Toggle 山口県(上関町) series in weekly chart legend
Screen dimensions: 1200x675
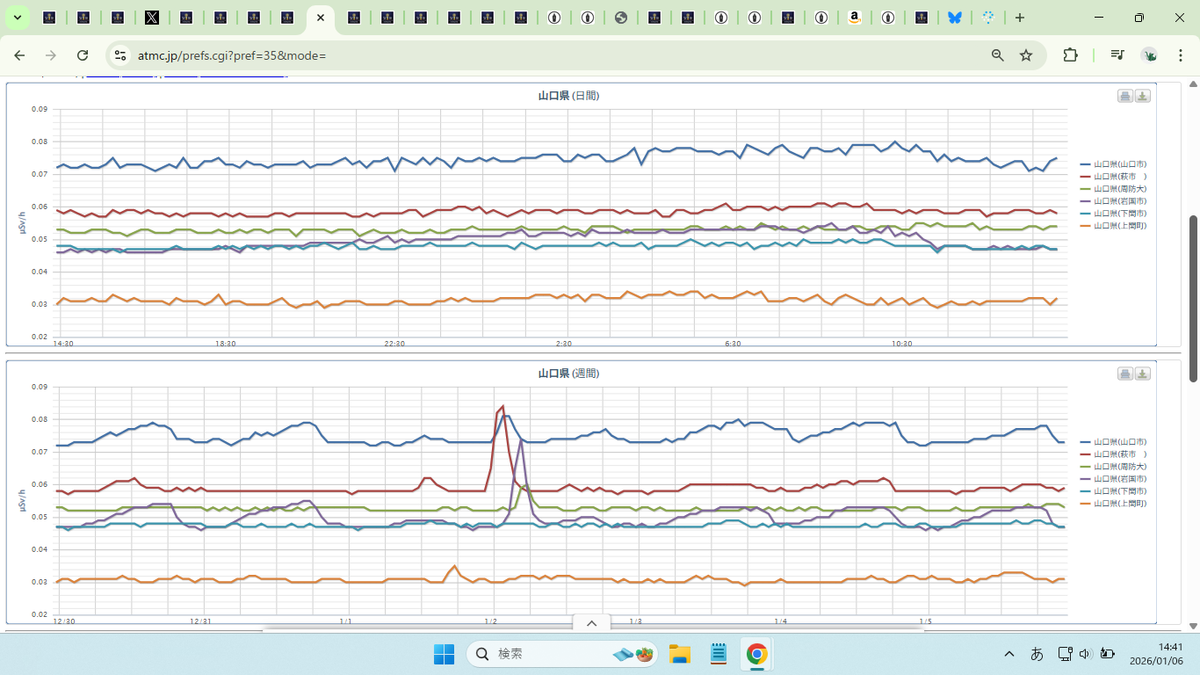click(x=1113, y=503)
